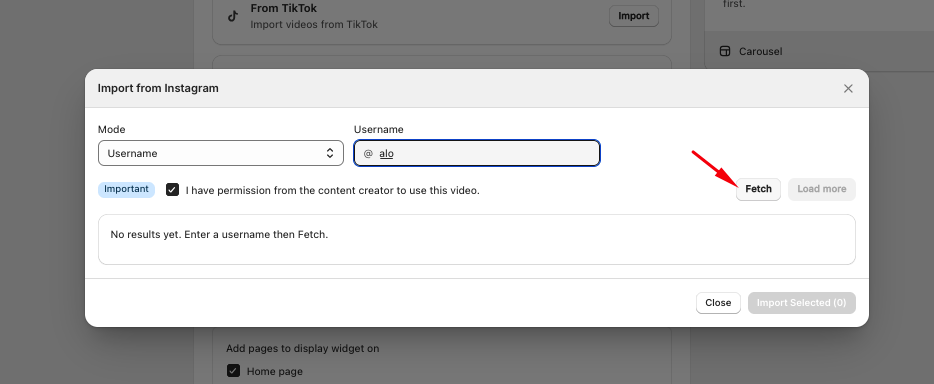934x384 pixels.
Task: Click the 'Import videos from TikTok' description
Action: coord(314,24)
